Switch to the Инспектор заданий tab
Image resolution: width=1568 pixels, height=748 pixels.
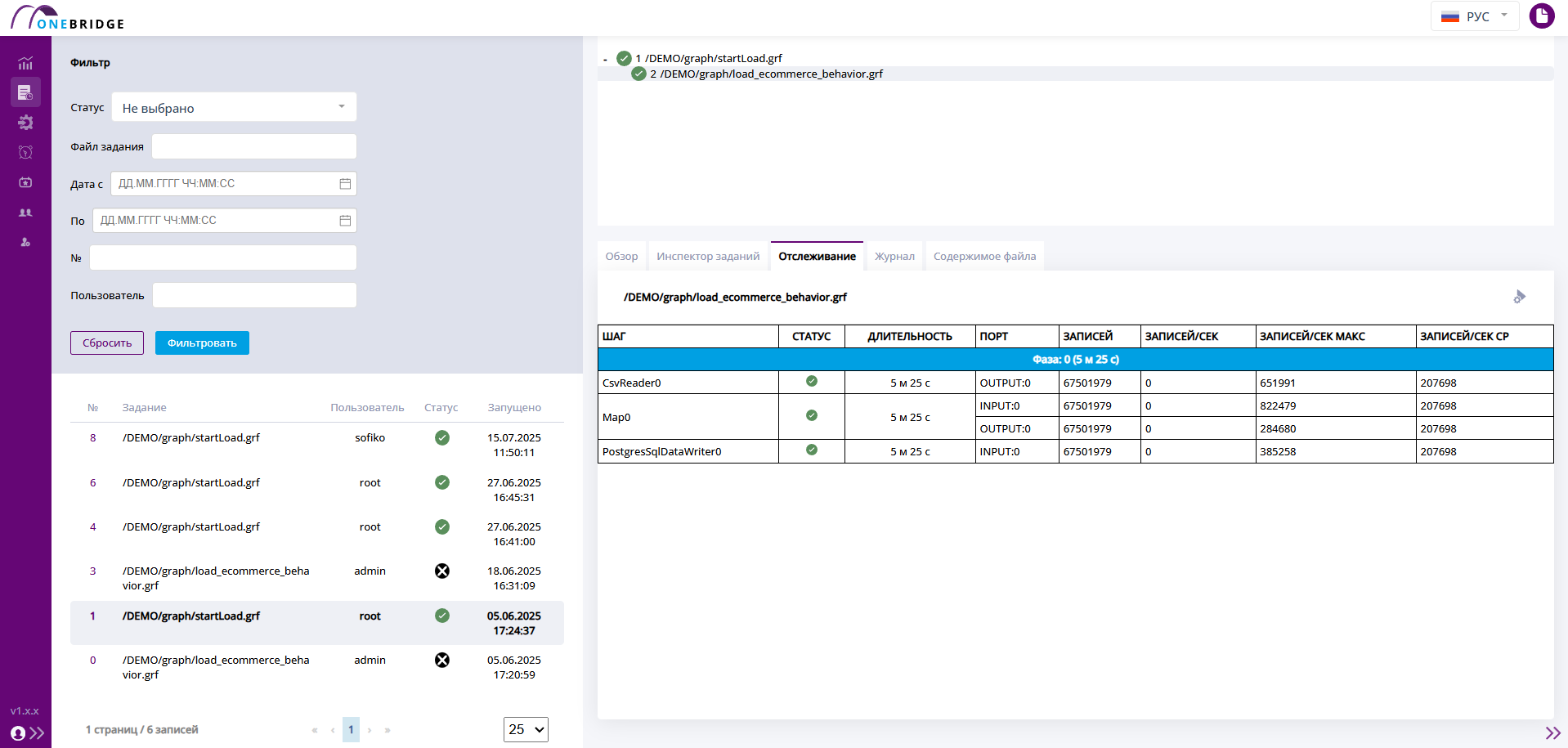tap(708, 256)
